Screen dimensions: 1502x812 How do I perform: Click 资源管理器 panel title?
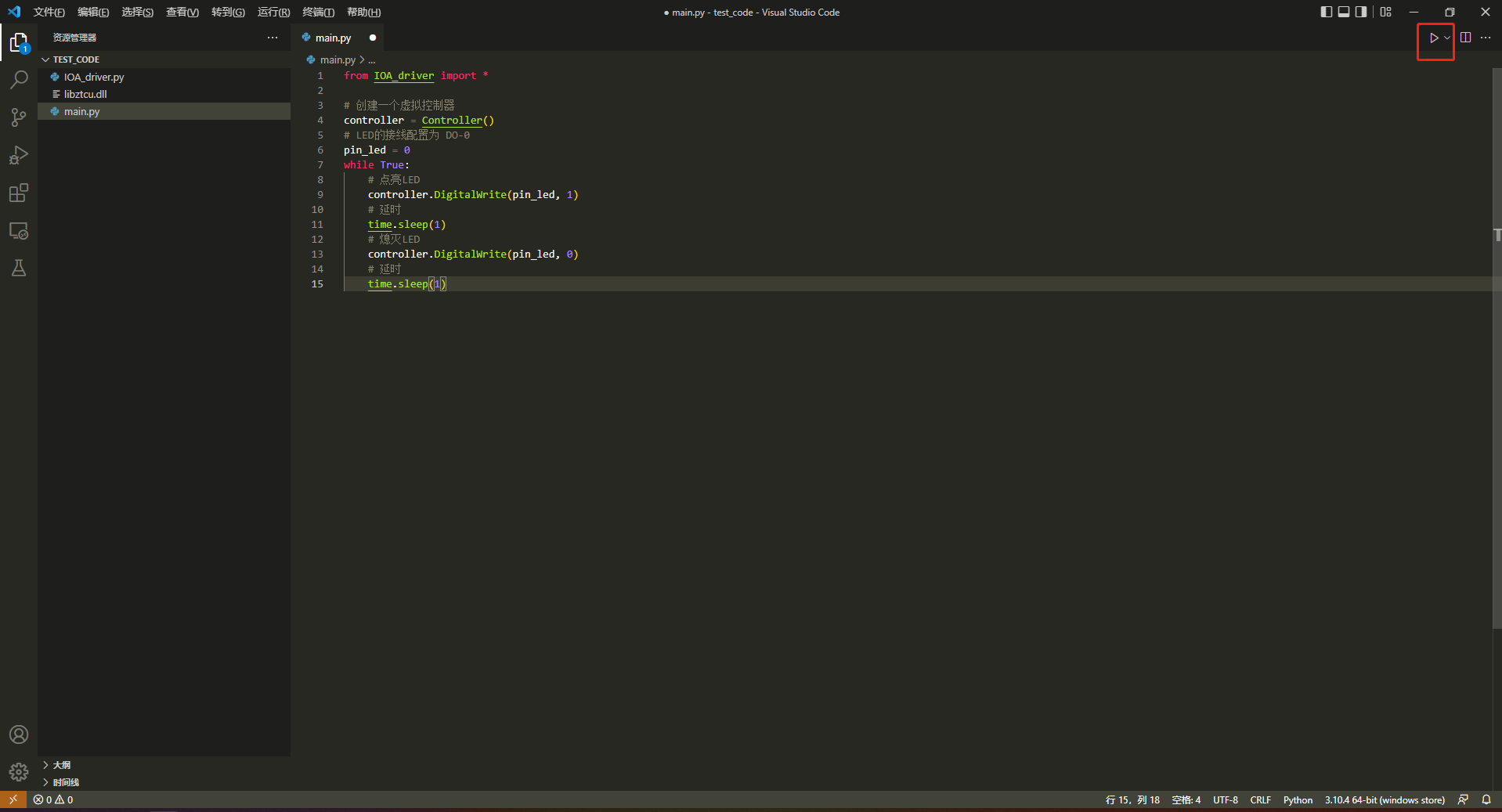(74, 38)
